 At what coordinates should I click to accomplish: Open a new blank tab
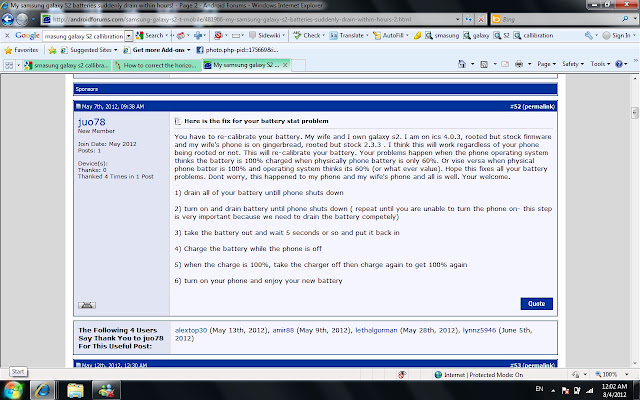click(x=298, y=65)
